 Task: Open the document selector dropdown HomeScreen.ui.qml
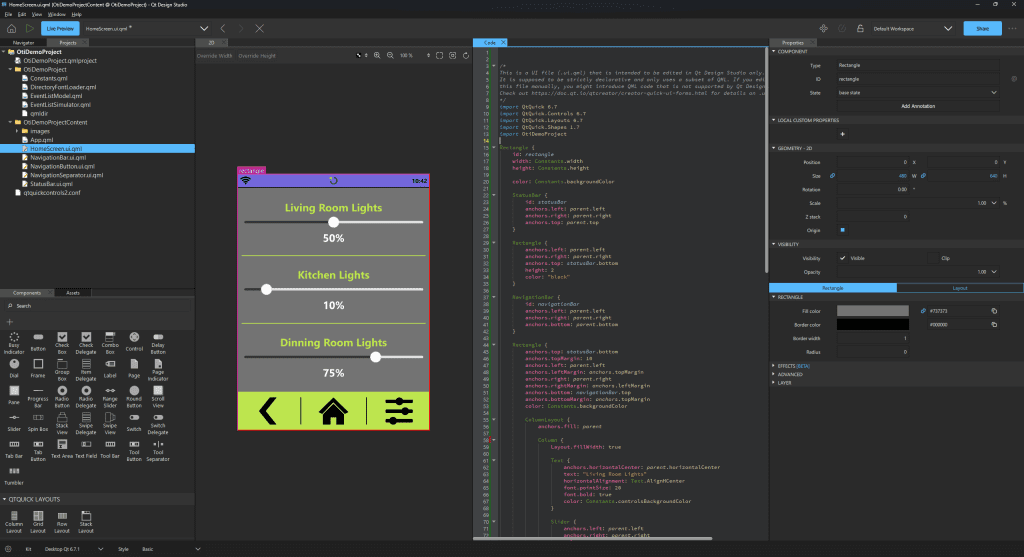[204, 29]
